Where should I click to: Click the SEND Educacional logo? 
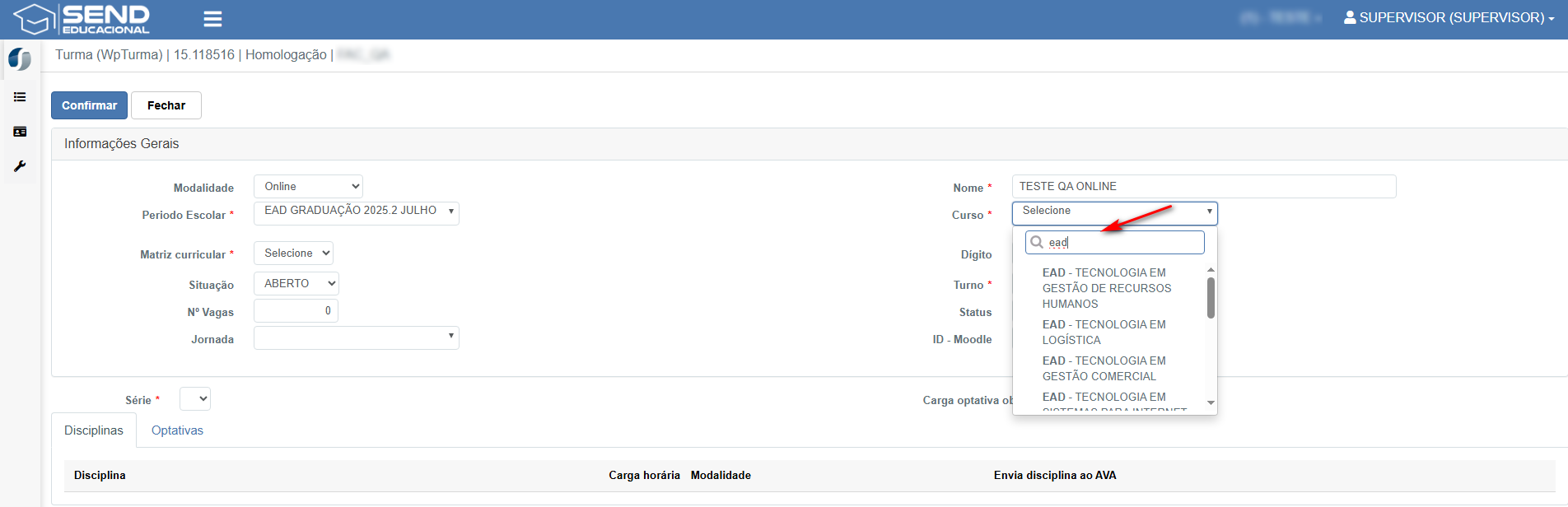click(x=82, y=19)
